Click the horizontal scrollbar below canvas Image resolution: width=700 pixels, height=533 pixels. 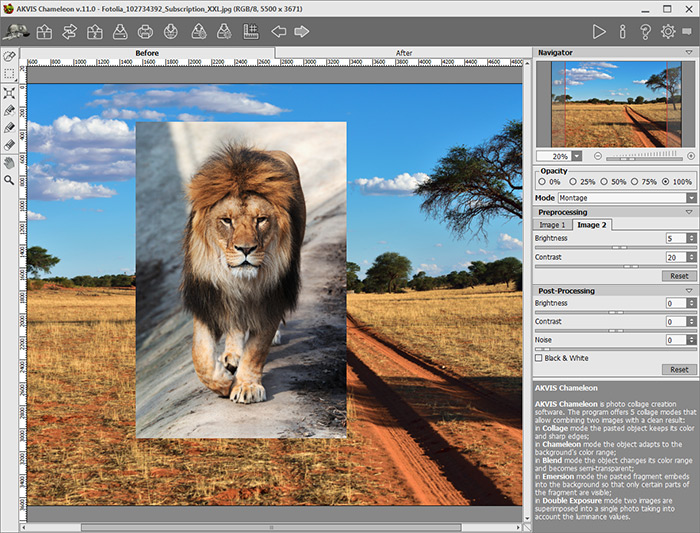(x=271, y=528)
